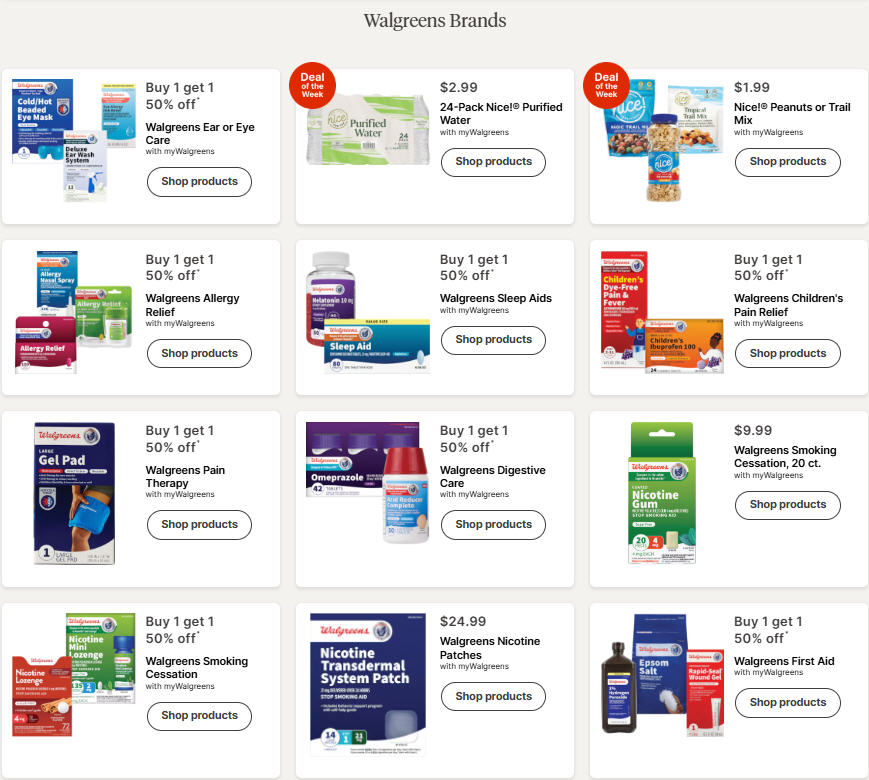Shop products for Walgreens Sleep Aids
Image resolution: width=869 pixels, height=780 pixels.
(493, 340)
